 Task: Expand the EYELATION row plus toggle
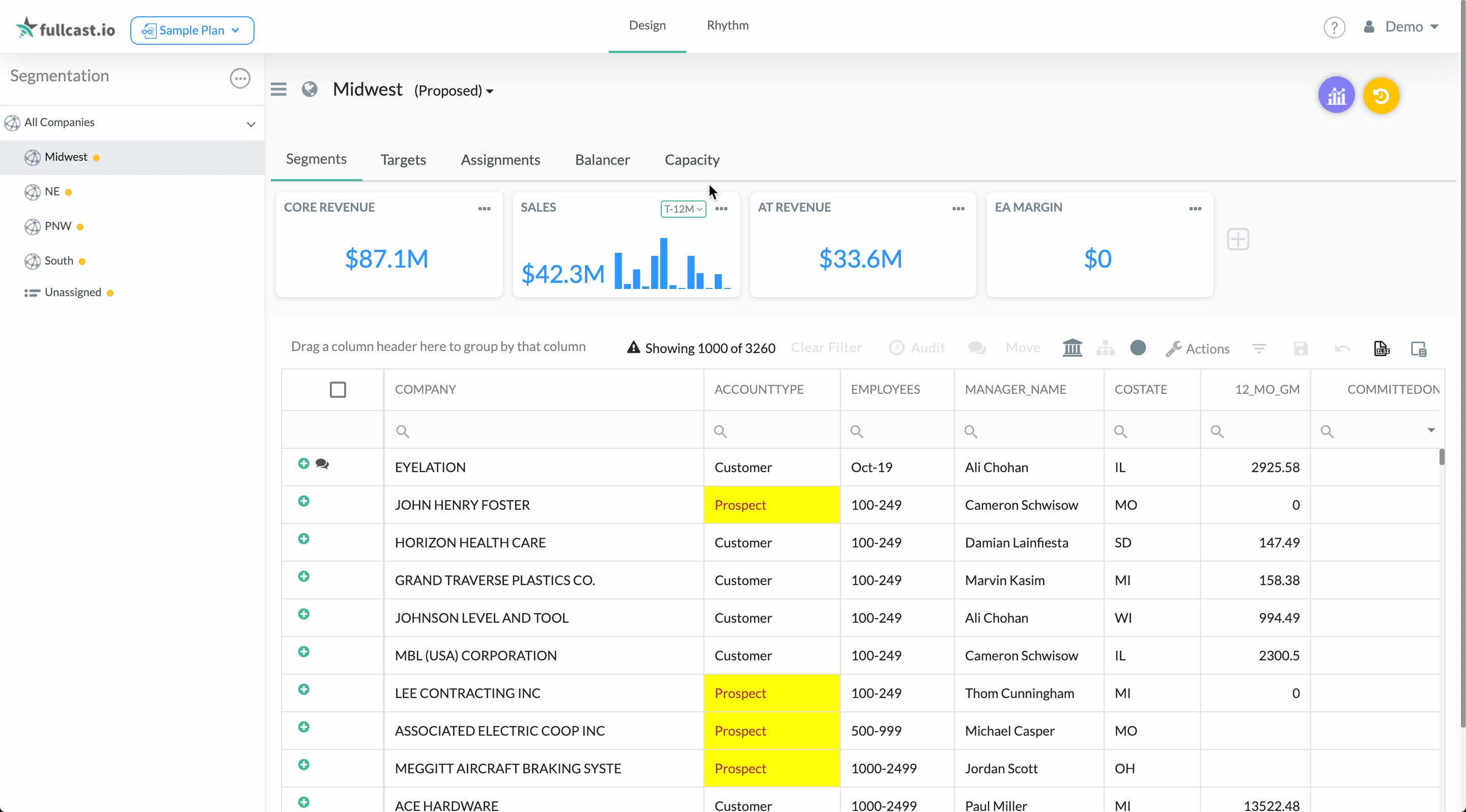click(303, 463)
